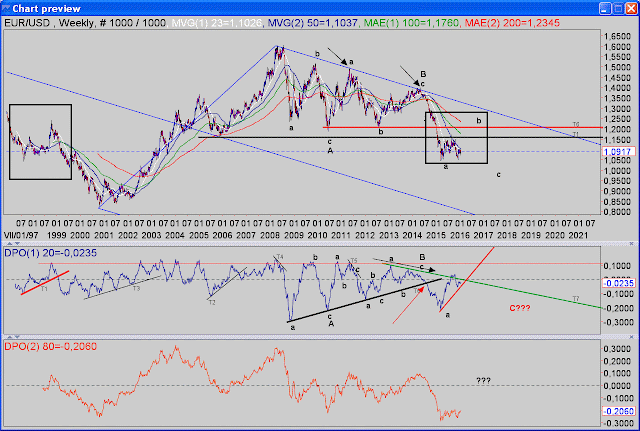Move the DPO(2) panel down with its arrow
640x431 pixels.
[x=17, y=337]
